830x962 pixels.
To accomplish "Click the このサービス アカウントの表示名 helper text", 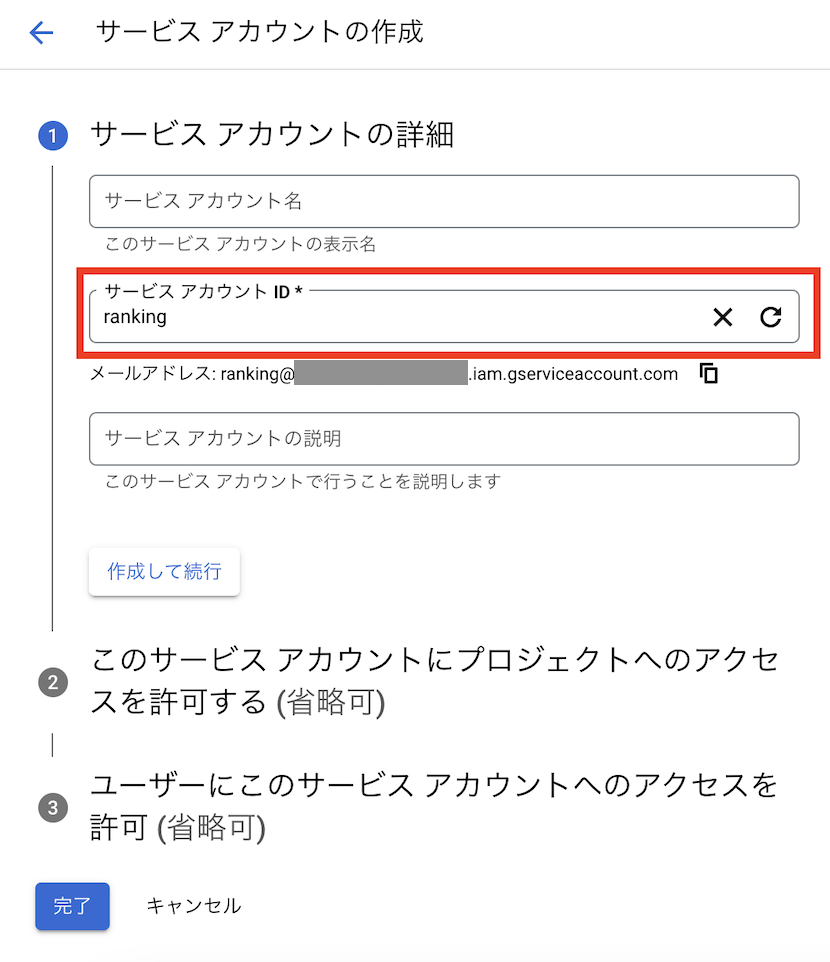I will click(240, 245).
